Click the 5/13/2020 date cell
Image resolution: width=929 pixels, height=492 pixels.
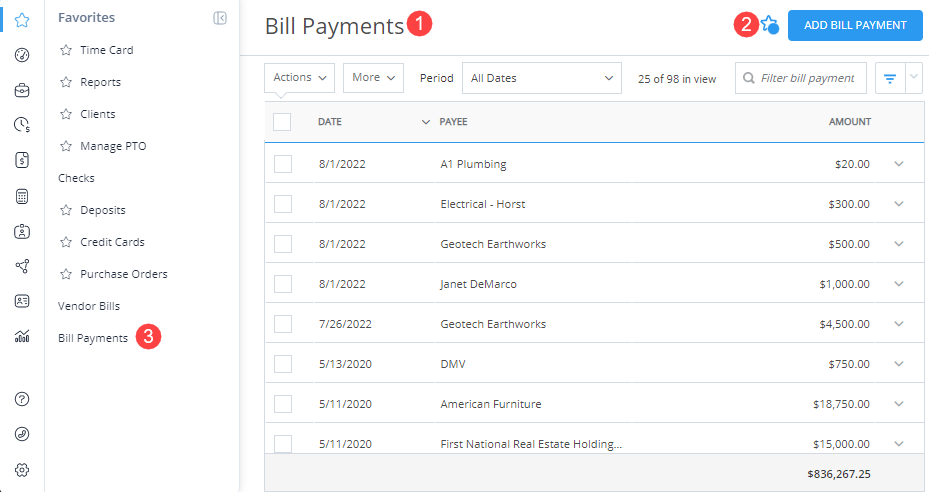345,364
